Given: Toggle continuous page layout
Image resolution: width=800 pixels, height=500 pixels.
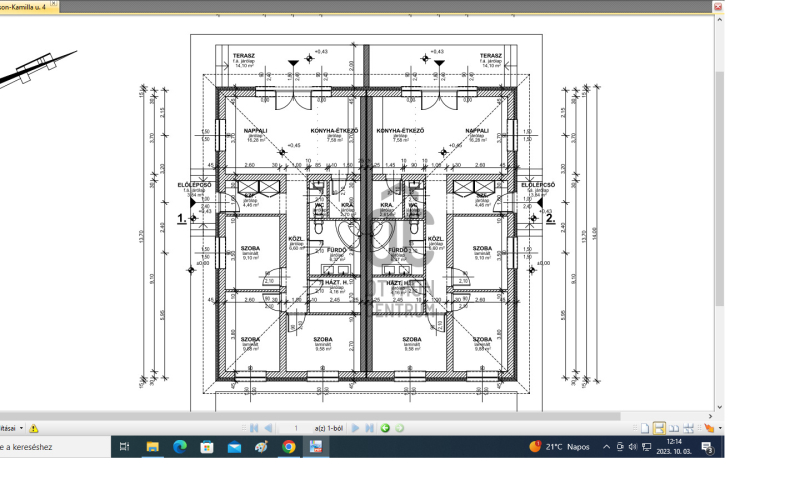Looking at the screenshot, I should tap(659, 428).
